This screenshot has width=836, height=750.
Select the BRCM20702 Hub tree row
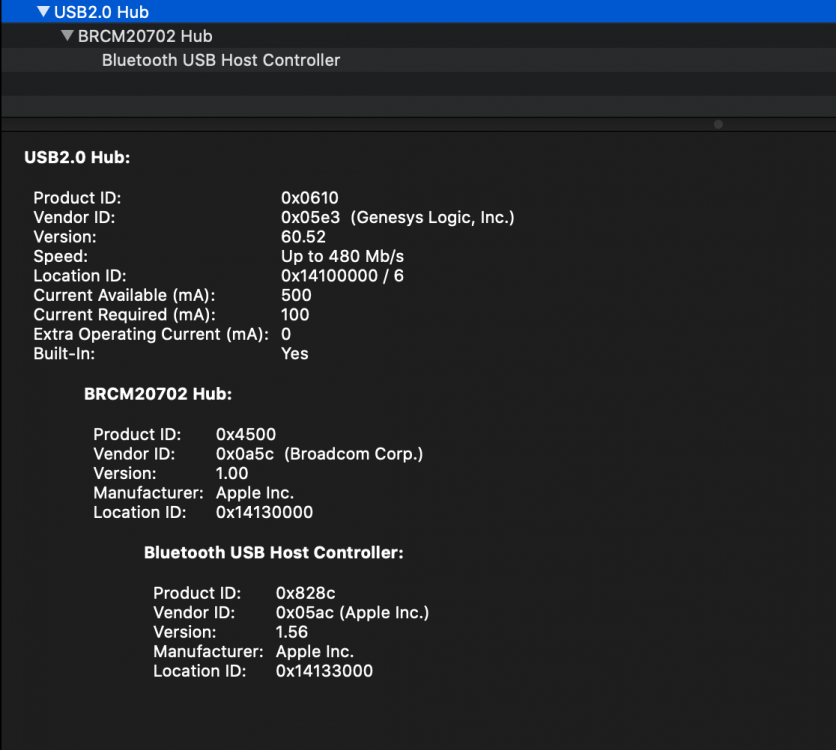419,36
